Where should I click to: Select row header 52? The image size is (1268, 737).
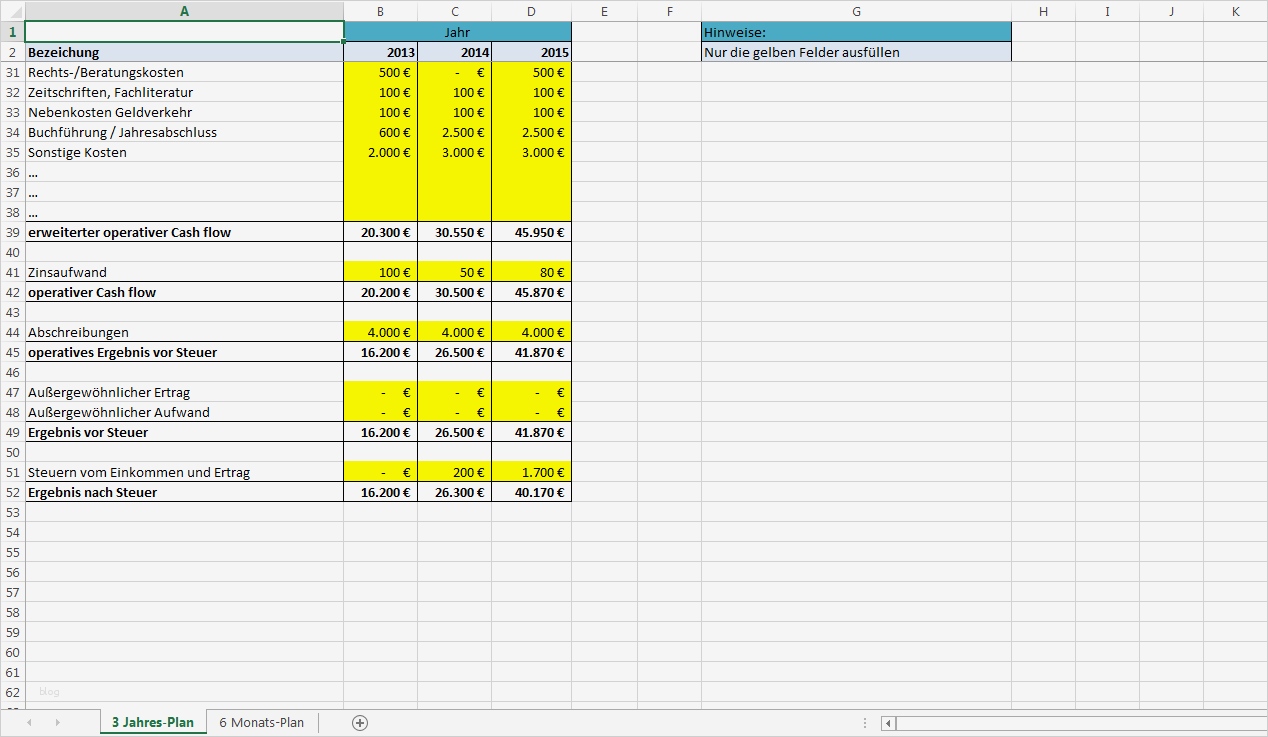(x=12, y=492)
